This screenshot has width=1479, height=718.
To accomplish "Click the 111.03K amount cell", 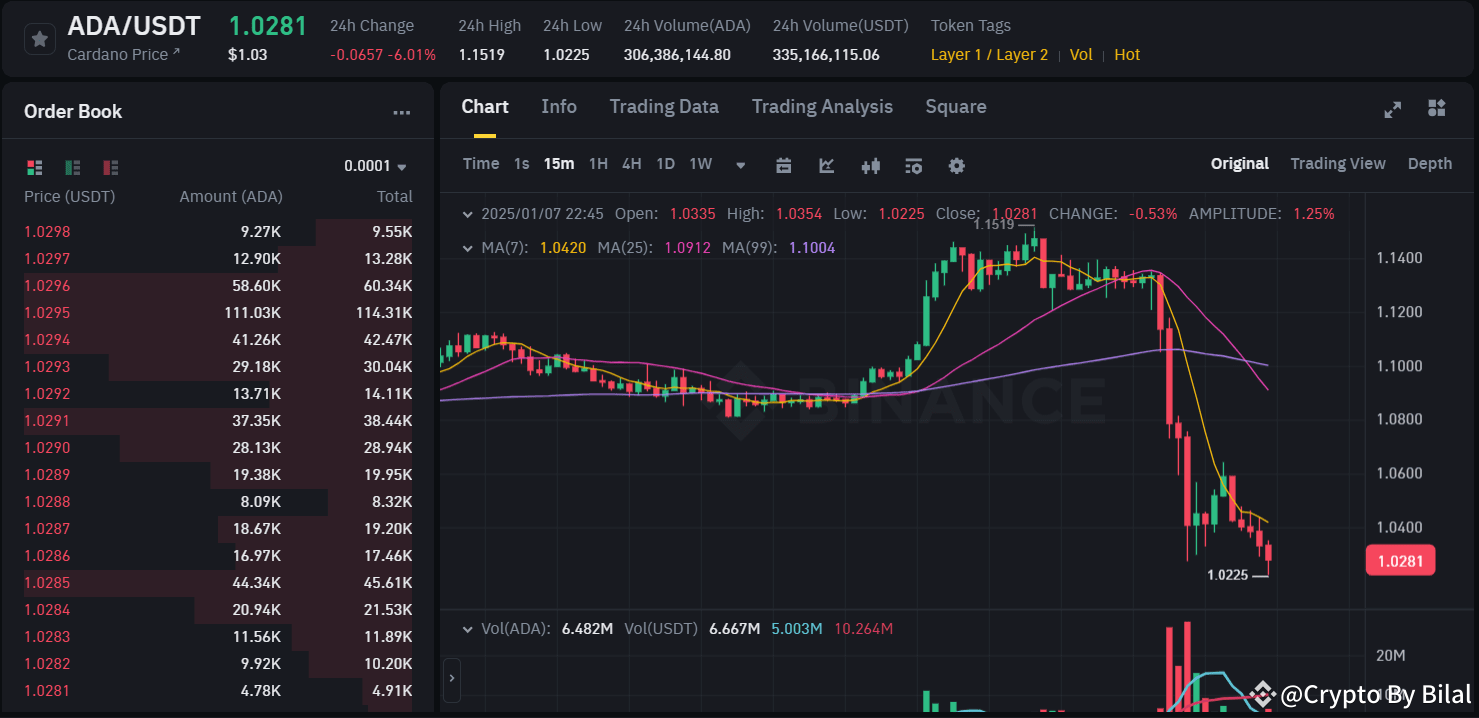I will tap(253, 313).
